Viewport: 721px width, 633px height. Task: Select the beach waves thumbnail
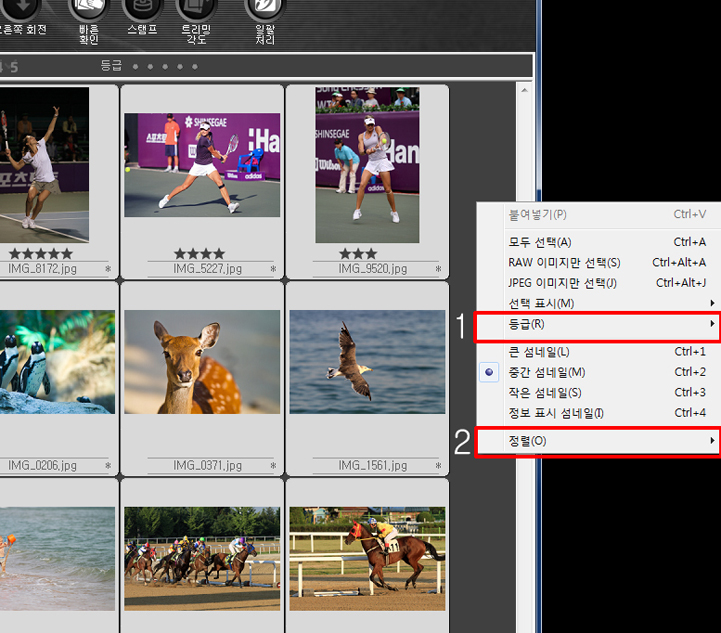pos(57,559)
